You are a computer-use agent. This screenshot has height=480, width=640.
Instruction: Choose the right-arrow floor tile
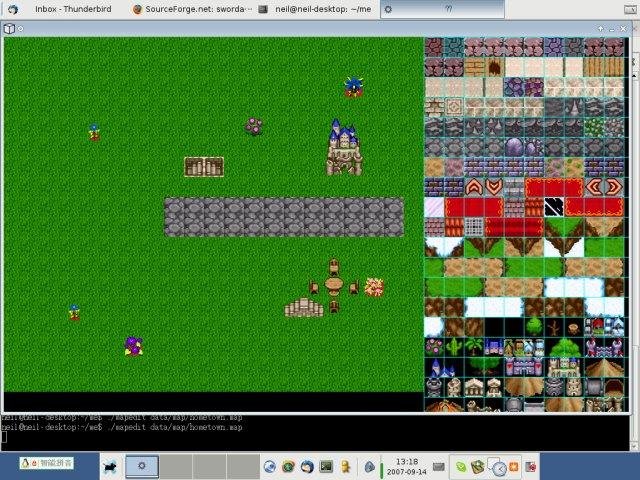[614, 187]
